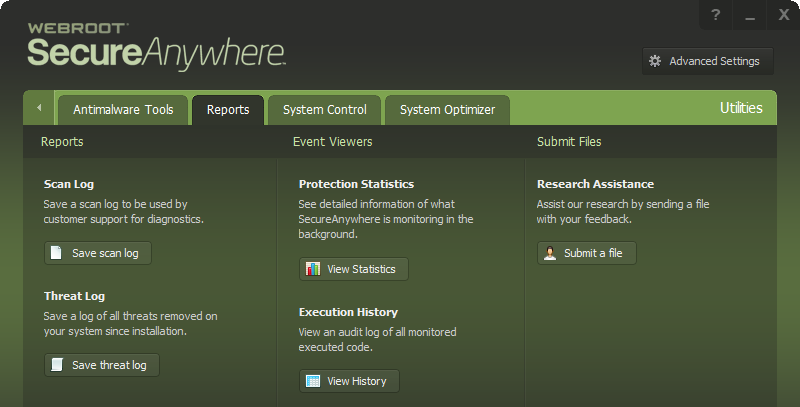Close the SecureAnywhere window
This screenshot has height=407, width=800.
point(784,15)
